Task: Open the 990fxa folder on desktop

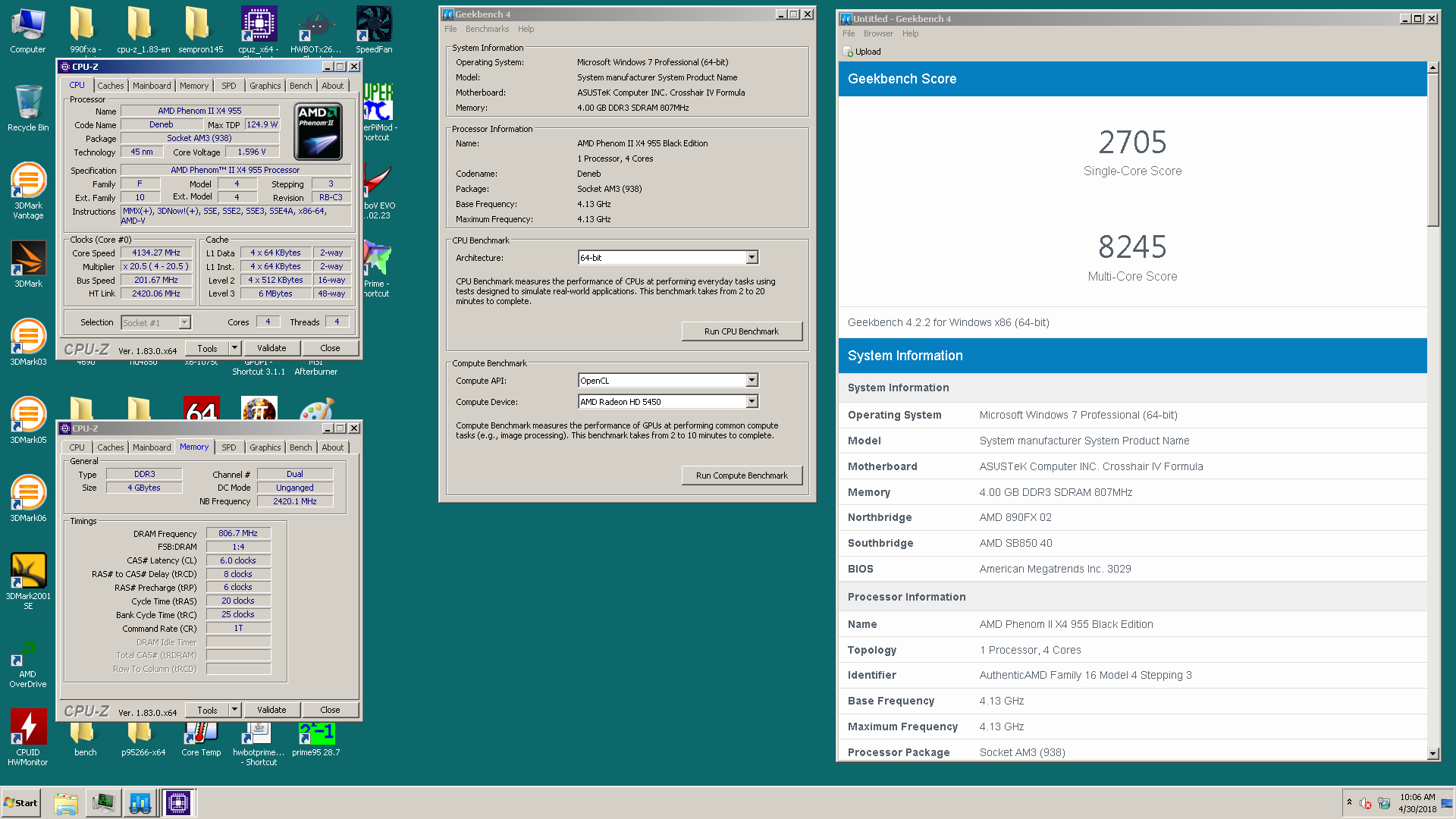Action: [85, 30]
